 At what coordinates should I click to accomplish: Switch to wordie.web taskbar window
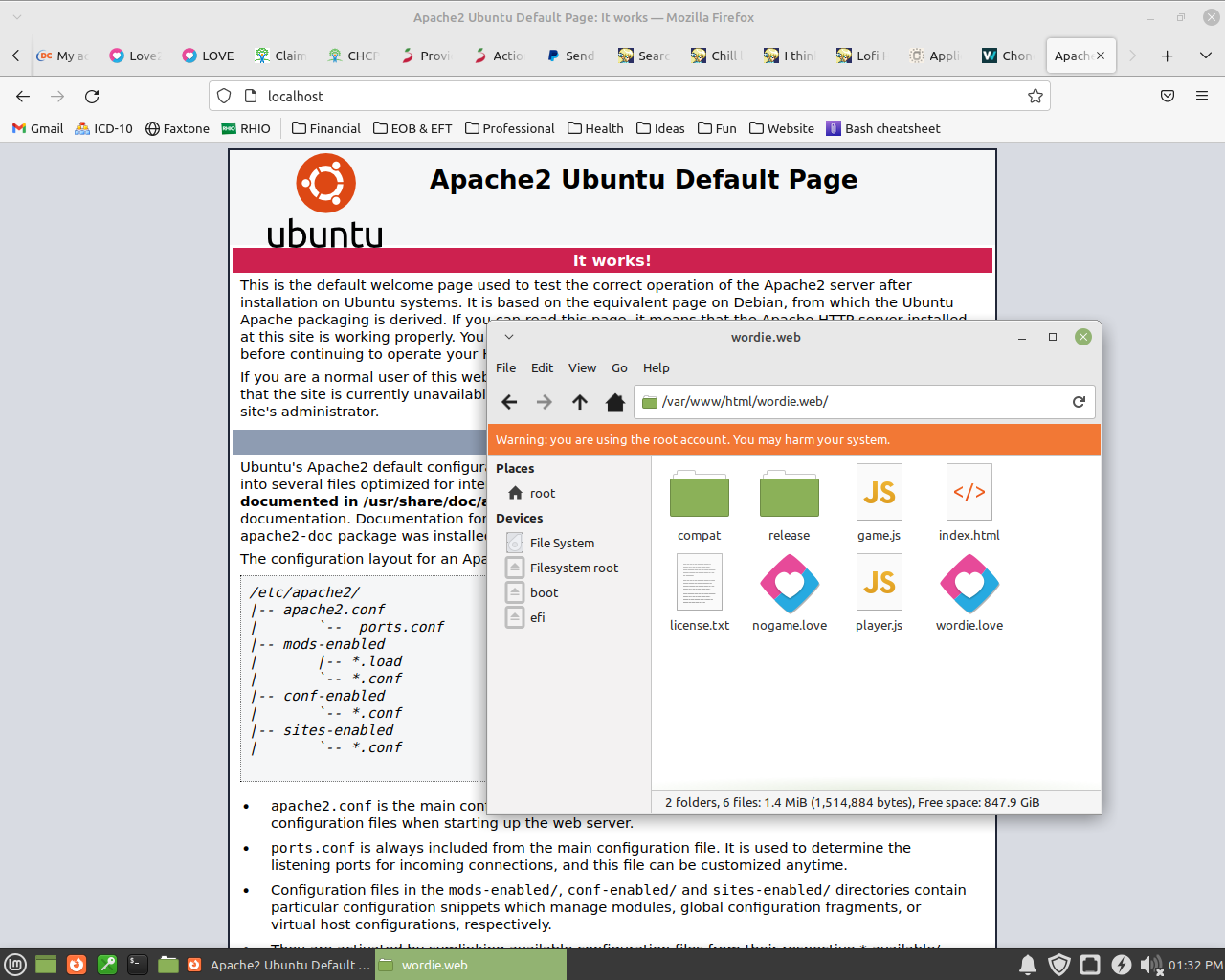click(470, 965)
